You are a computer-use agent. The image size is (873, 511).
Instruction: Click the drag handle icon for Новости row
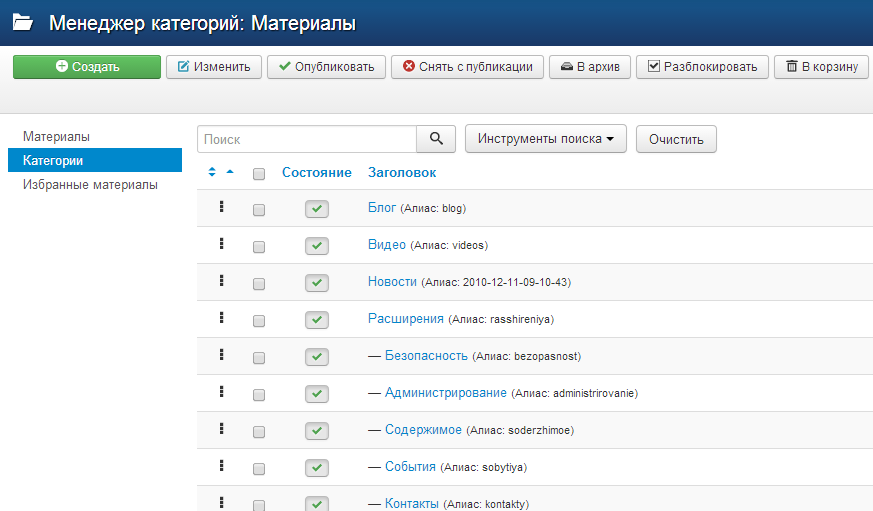pos(221,281)
